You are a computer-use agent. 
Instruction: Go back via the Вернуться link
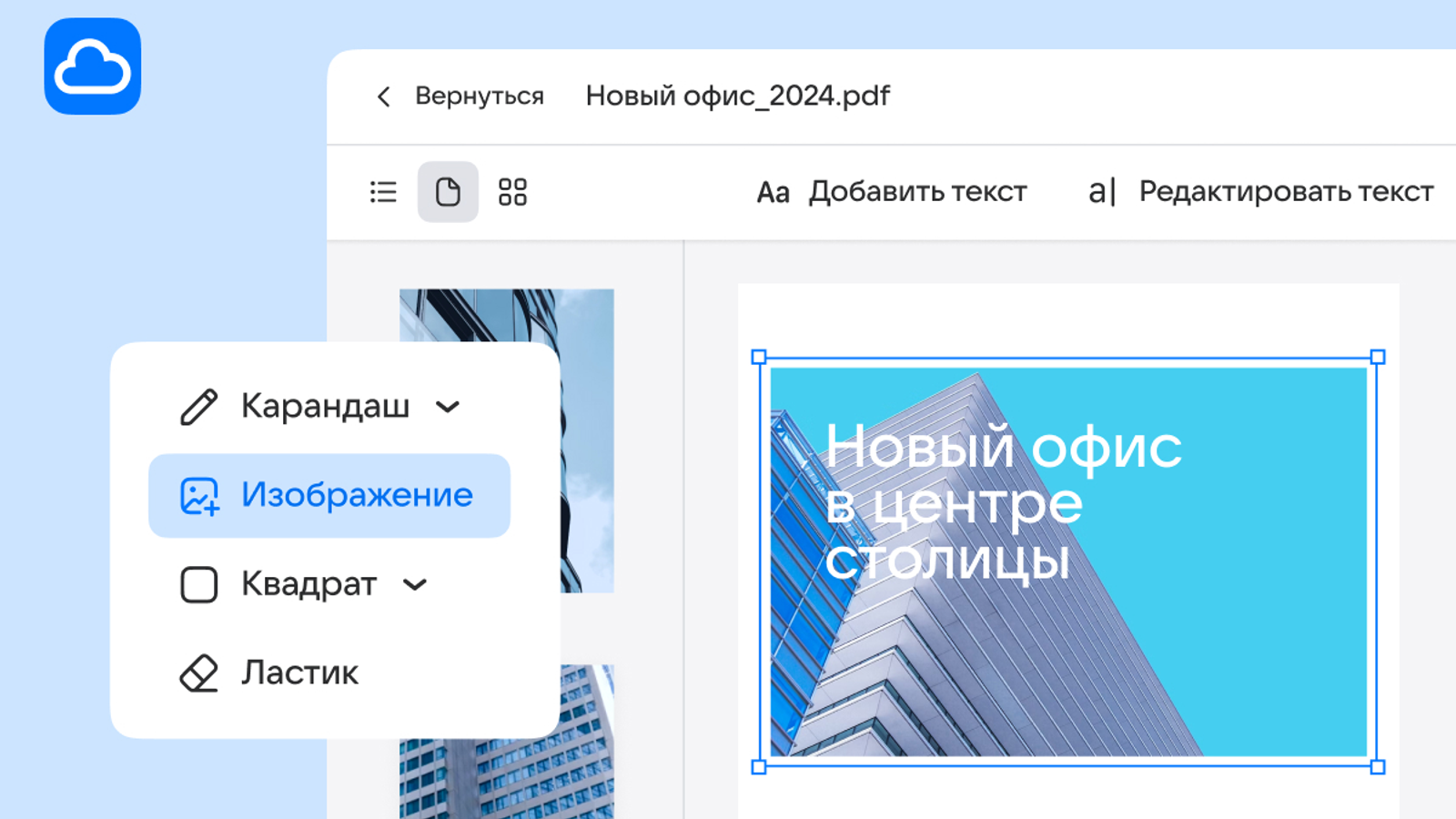pos(480,96)
